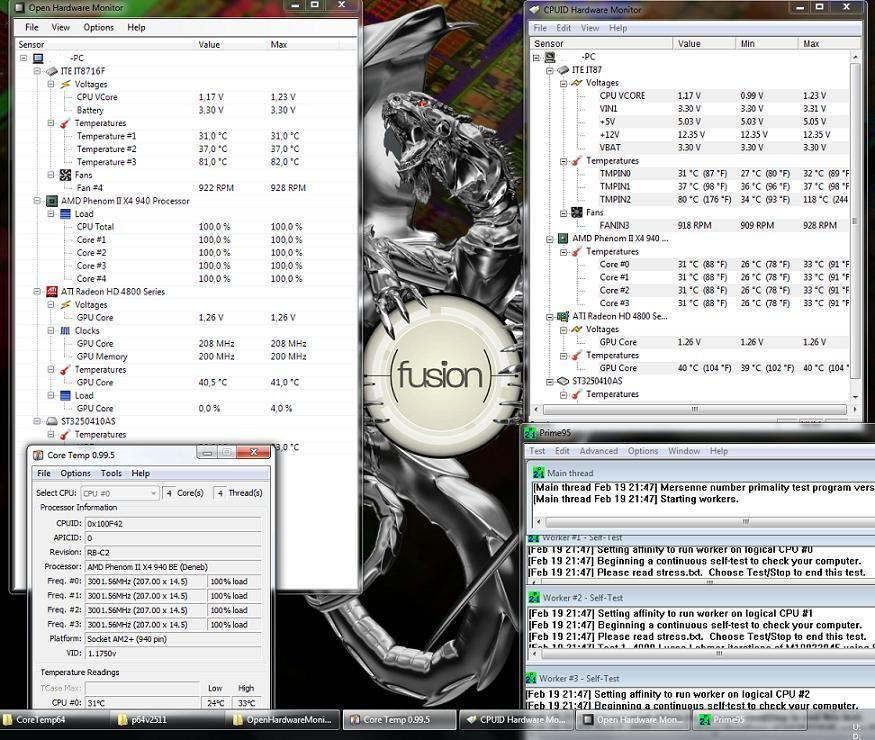Click the Voltages icon under ITE IT87 in CPUID
The height and width of the screenshot is (740, 875).
[576, 83]
